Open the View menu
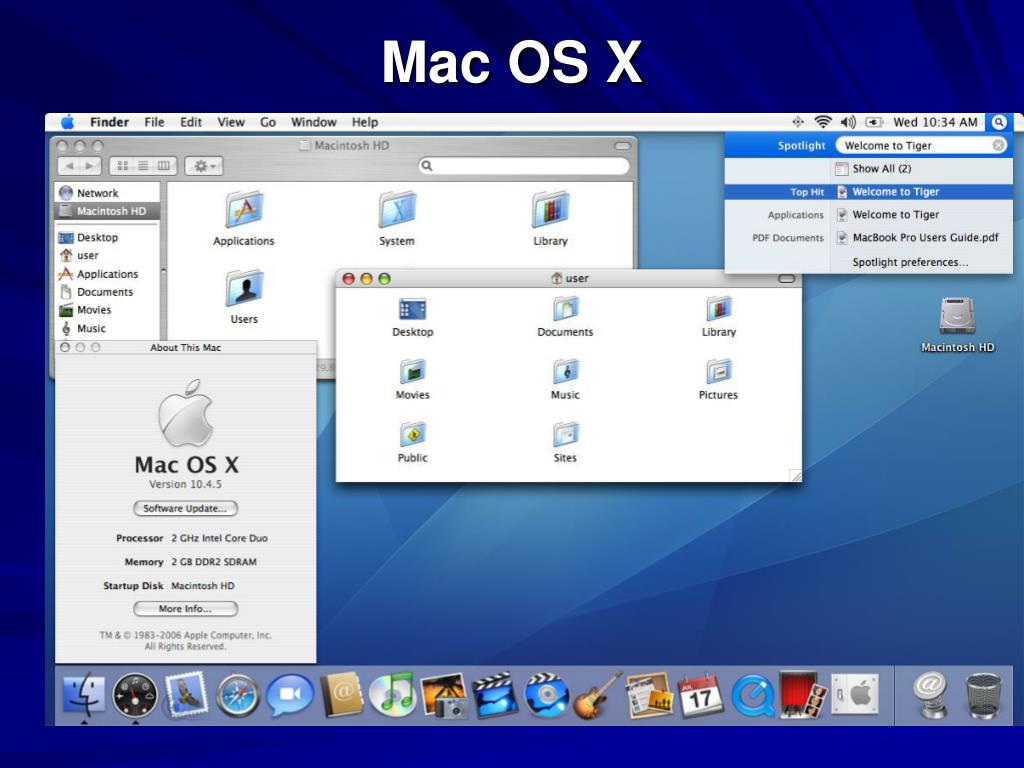 point(231,122)
